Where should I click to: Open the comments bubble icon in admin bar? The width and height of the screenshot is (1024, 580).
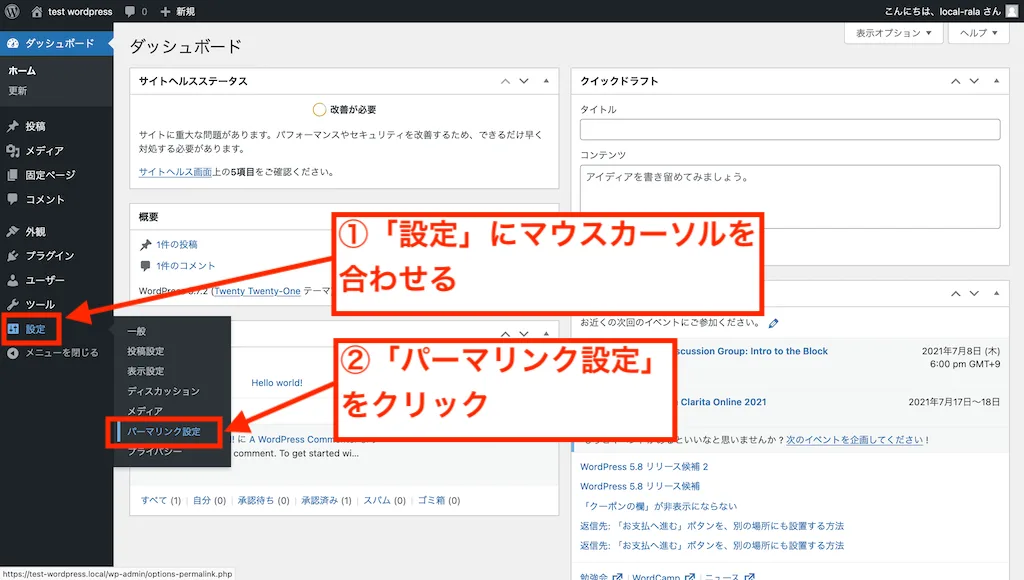(130, 12)
